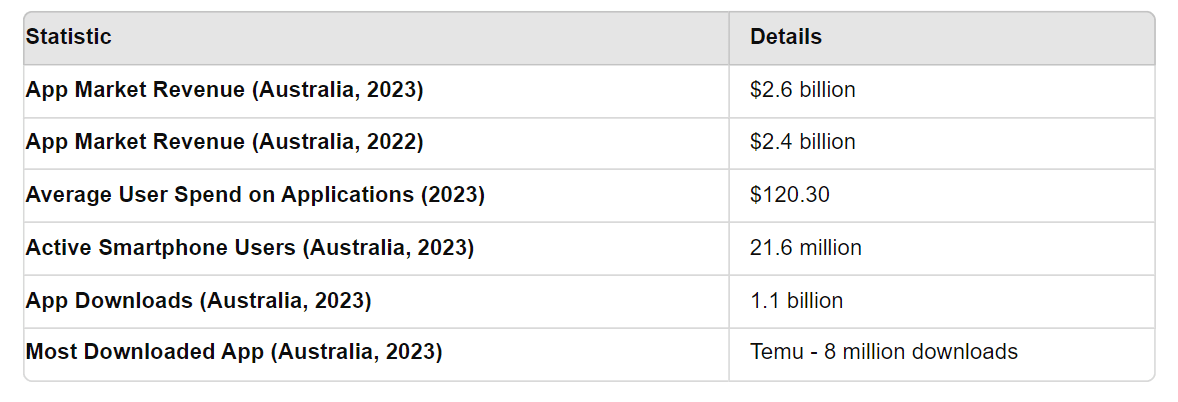Select the App Downloads row label
1178x402 pixels.
pyautogui.click(x=198, y=300)
